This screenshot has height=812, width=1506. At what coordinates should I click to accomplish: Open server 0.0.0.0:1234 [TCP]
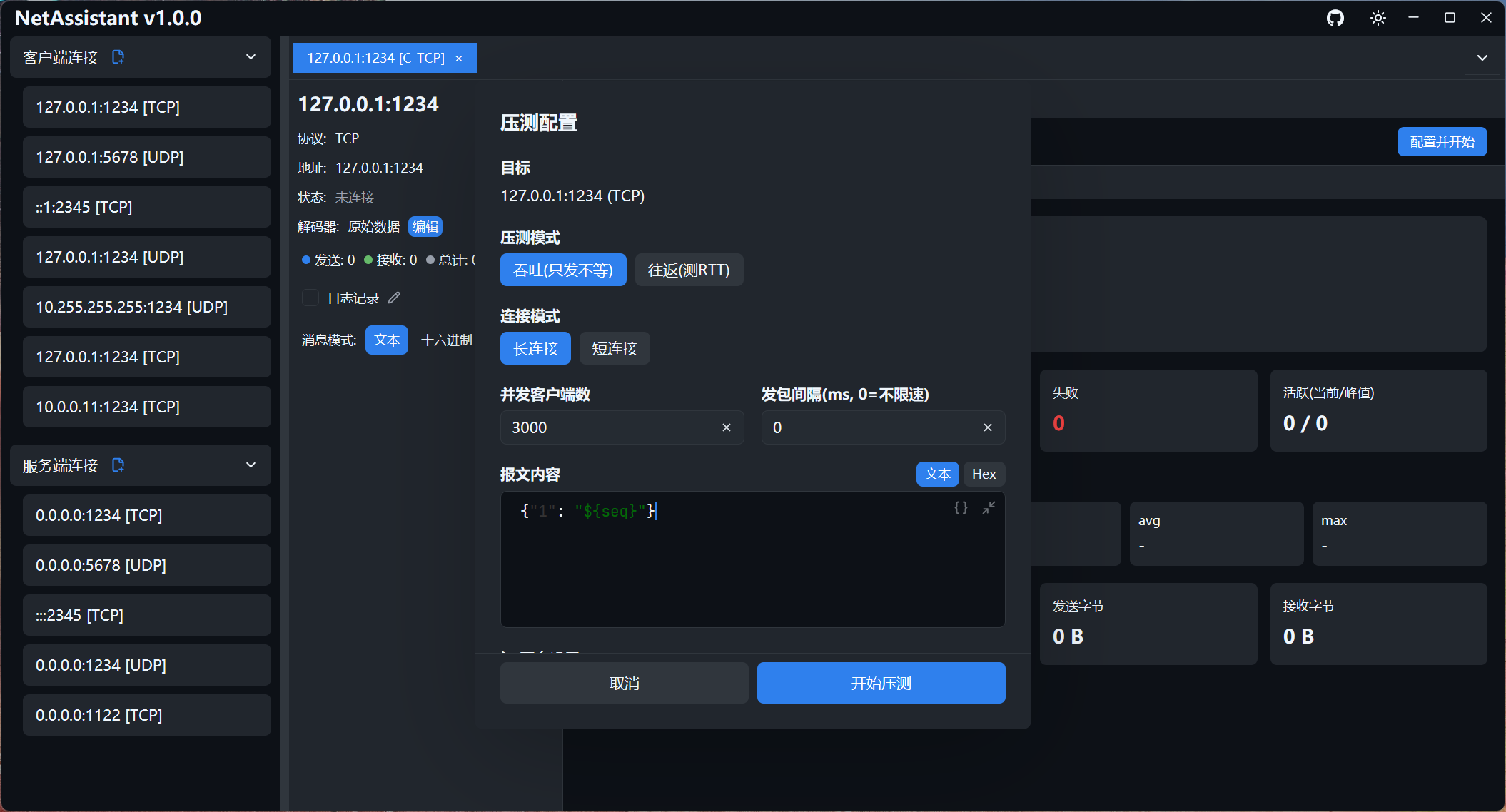click(x=147, y=515)
